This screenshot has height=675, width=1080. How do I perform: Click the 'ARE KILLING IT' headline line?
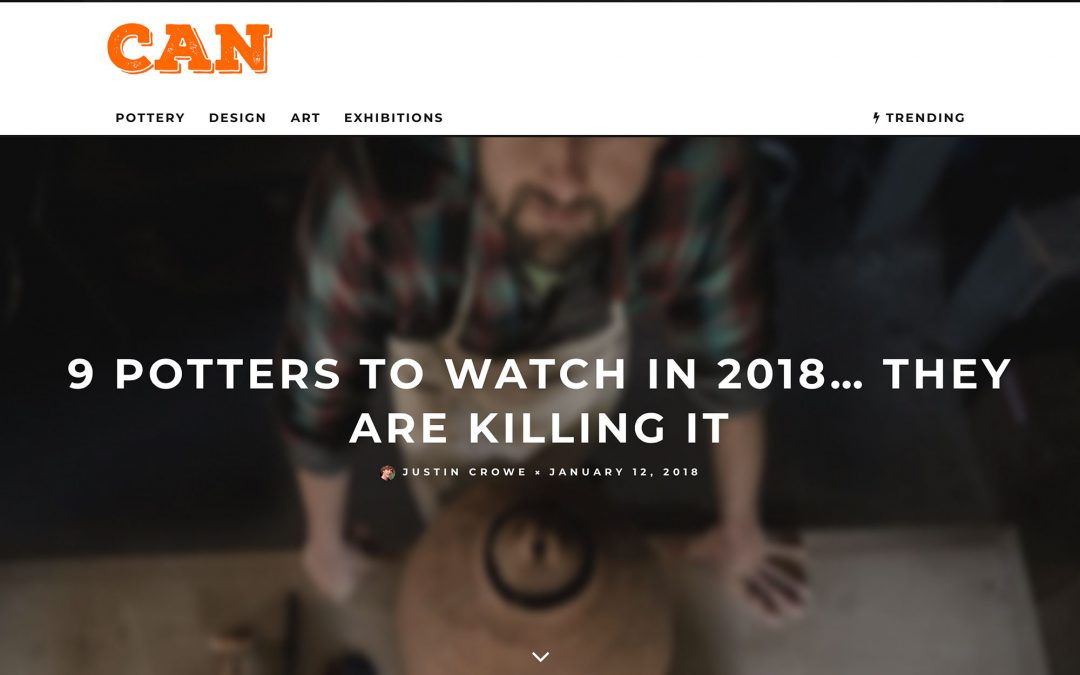(x=539, y=428)
